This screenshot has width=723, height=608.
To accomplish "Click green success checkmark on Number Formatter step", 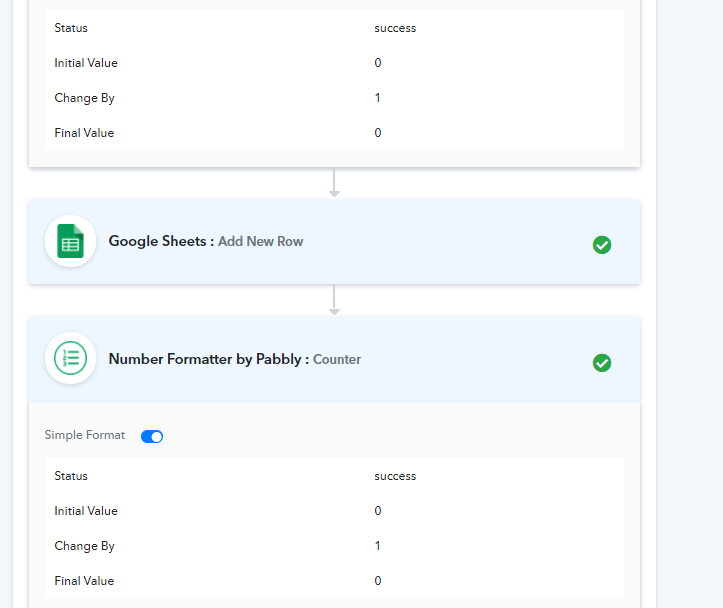I will (x=602, y=363).
